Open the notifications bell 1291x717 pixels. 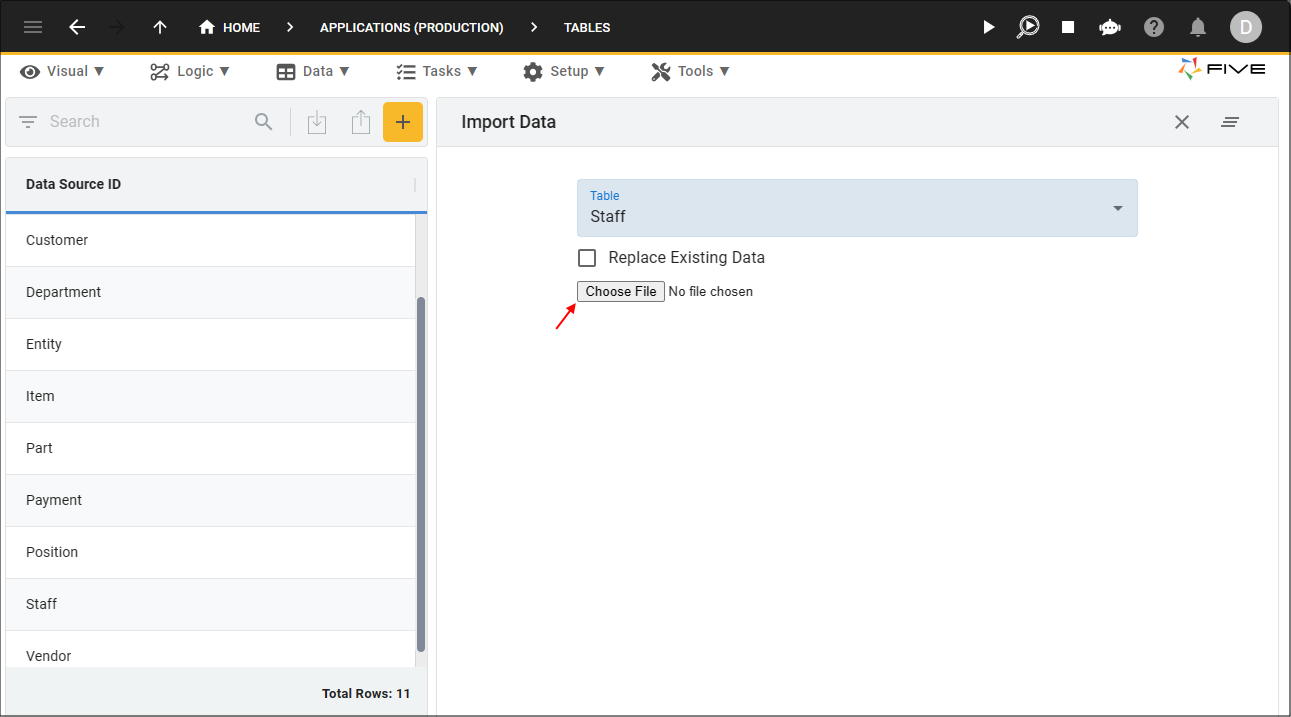click(x=1197, y=27)
